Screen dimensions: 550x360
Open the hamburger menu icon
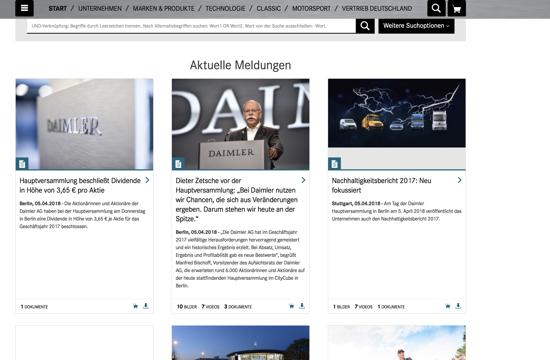[x=24, y=8]
